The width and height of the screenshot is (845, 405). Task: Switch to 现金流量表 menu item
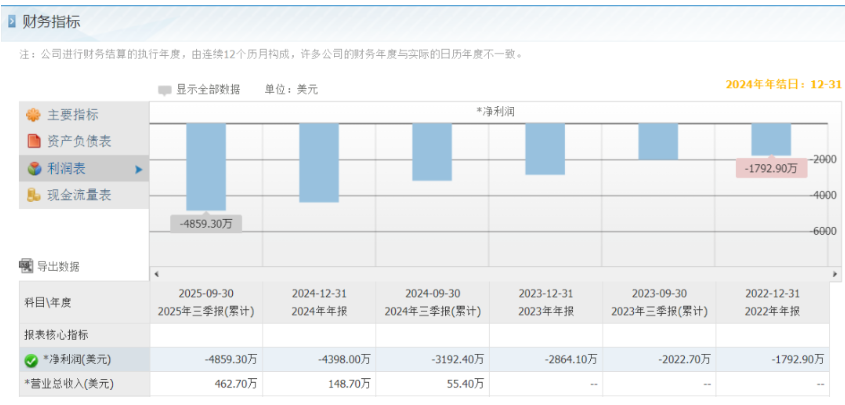pos(79,196)
